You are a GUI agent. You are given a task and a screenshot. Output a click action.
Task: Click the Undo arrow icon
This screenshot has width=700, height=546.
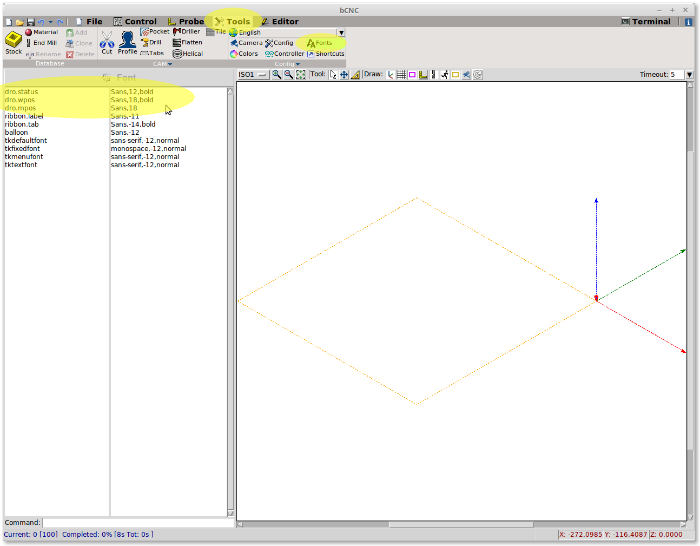[41, 22]
